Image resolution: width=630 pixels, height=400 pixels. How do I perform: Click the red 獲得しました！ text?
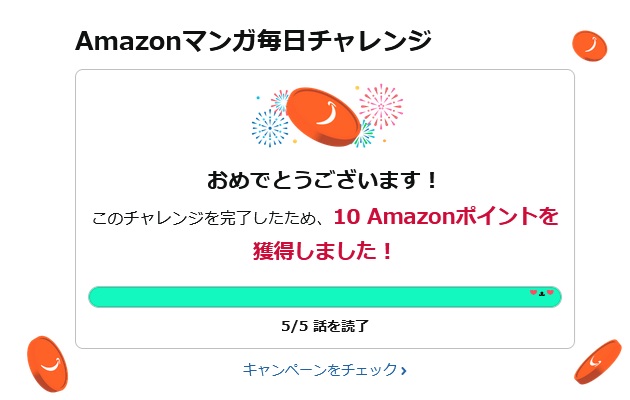(x=324, y=250)
